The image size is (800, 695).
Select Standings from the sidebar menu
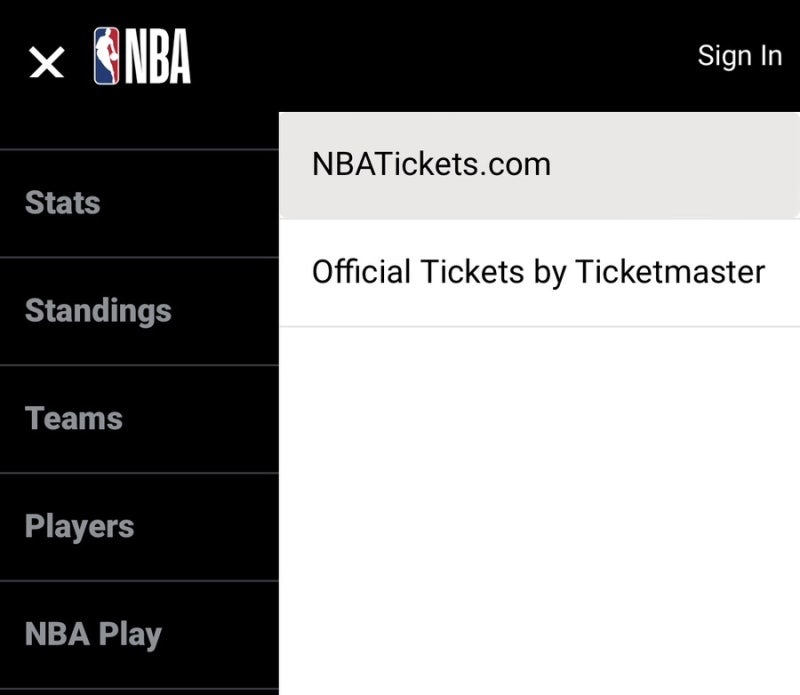click(x=97, y=310)
